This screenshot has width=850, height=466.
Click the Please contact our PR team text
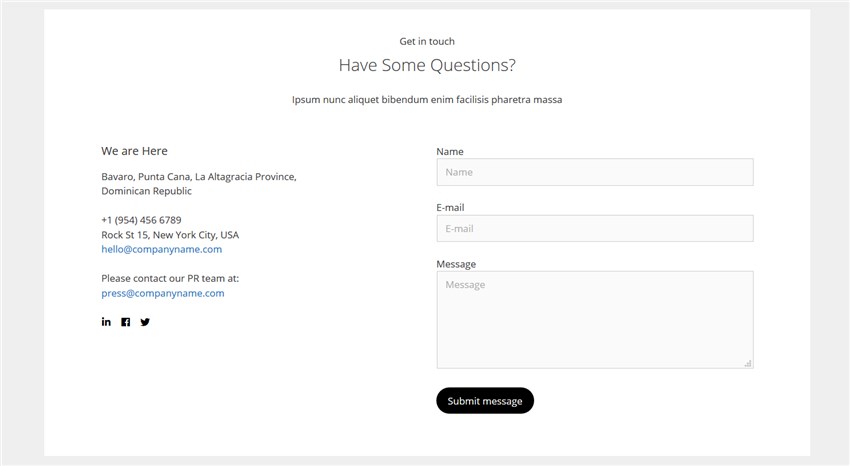170,279
